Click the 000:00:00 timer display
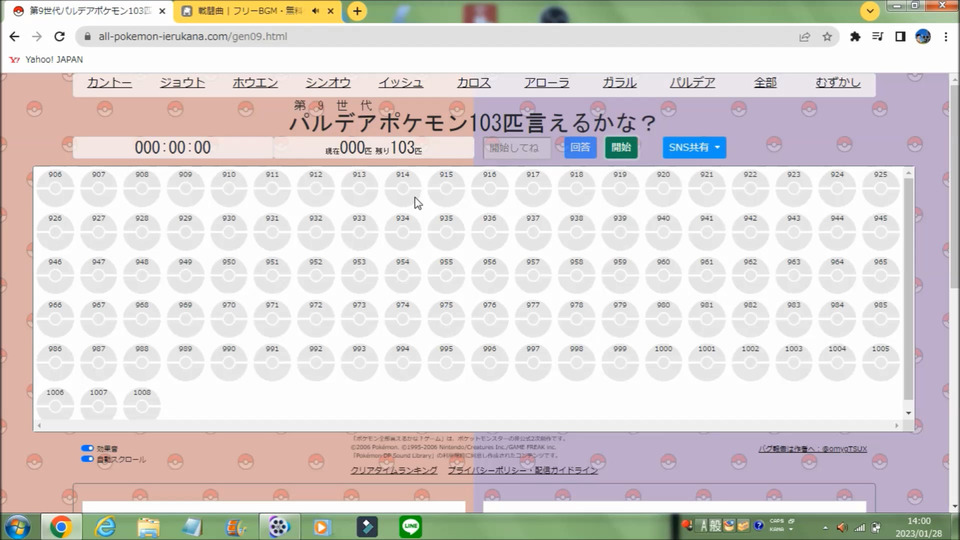 coord(173,148)
